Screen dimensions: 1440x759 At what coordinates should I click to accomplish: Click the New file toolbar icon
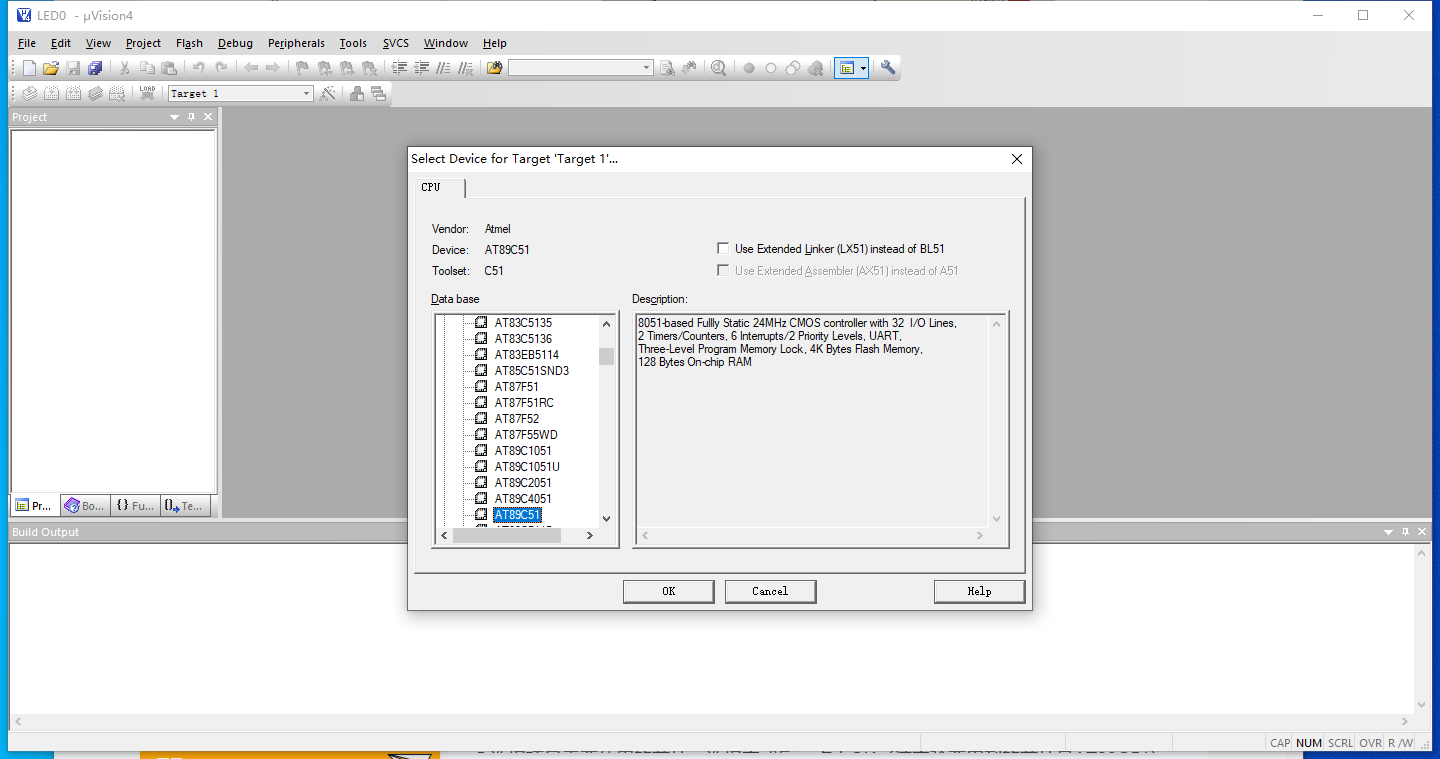click(x=29, y=68)
